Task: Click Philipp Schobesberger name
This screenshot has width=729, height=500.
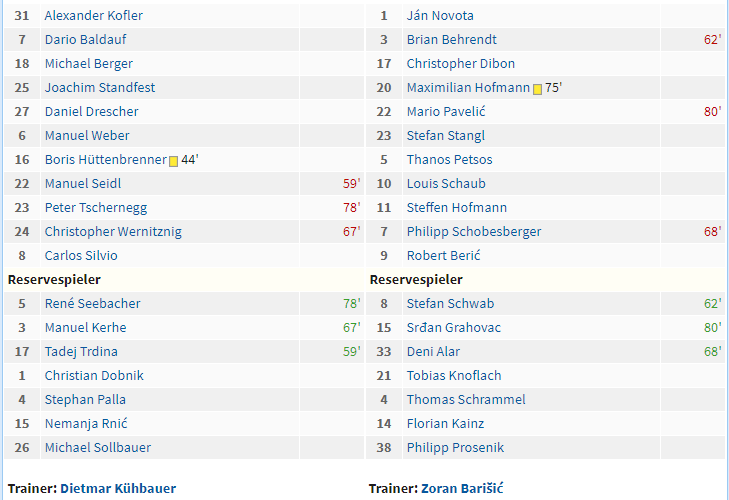Action: (474, 232)
